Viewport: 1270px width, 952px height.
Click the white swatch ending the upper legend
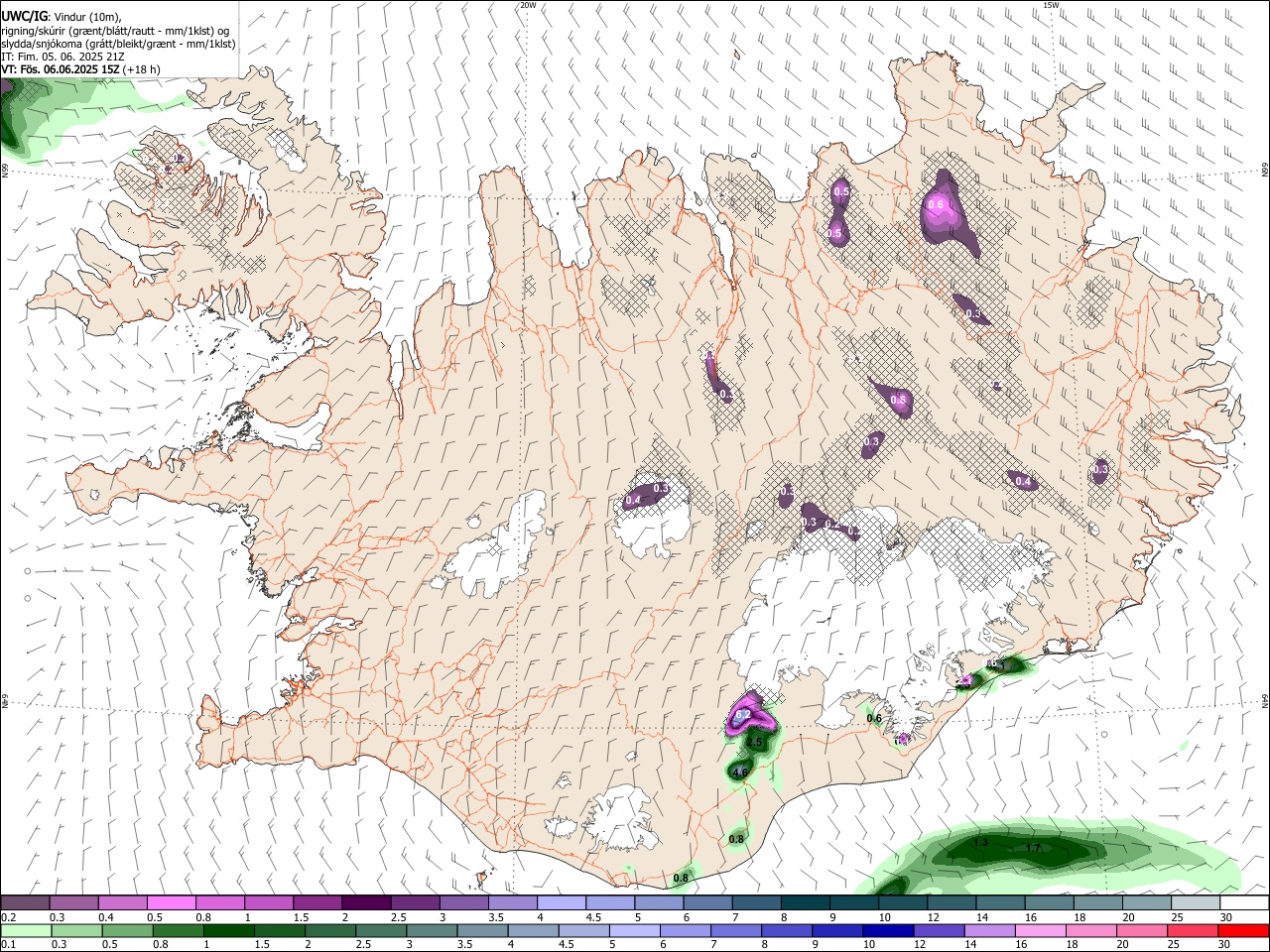1244,903
